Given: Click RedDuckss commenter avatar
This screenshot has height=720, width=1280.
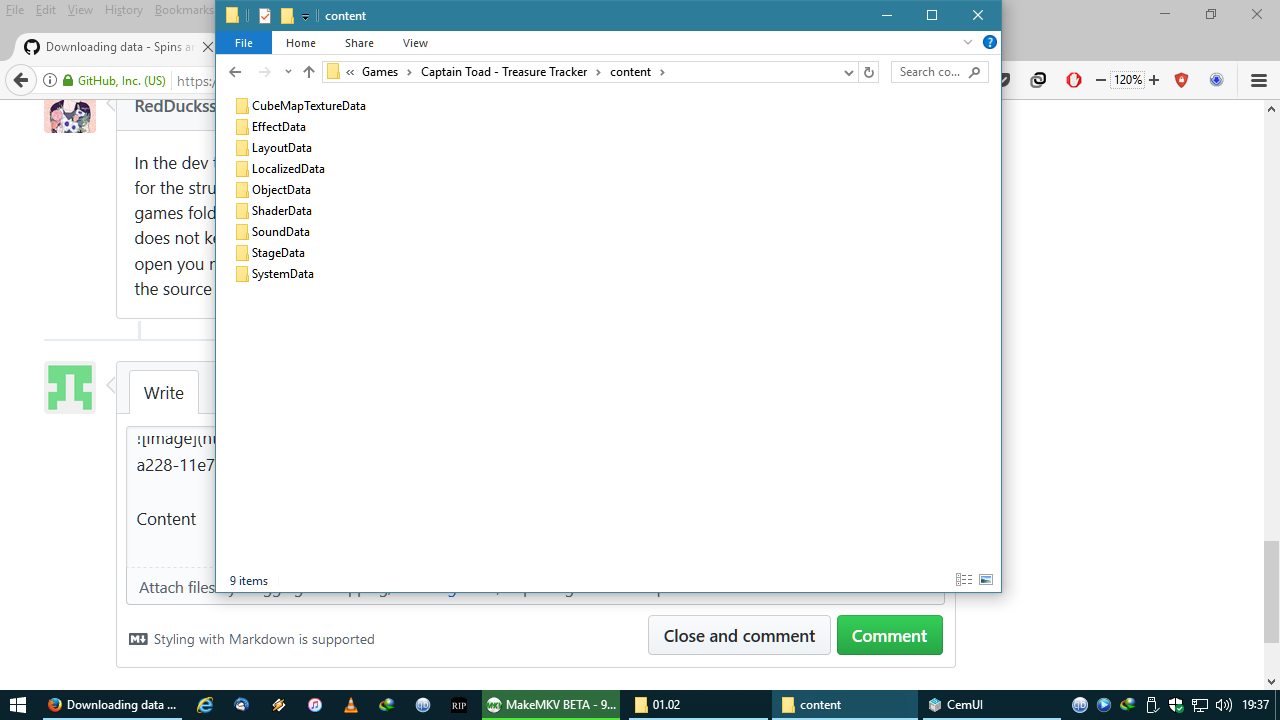Looking at the screenshot, I should pyautogui.click(x=70, y=115).
